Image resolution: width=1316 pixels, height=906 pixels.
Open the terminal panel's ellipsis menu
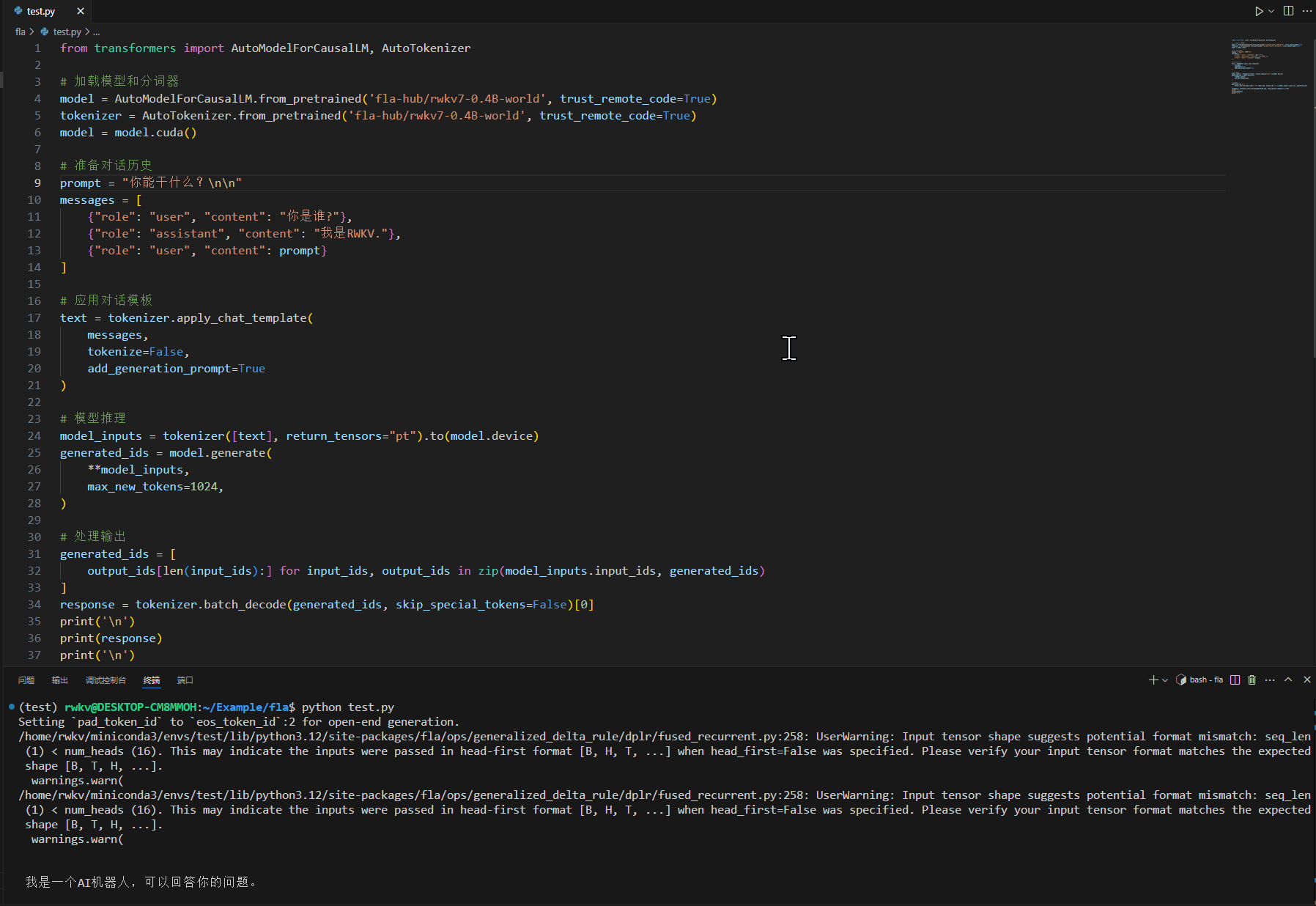tap(1270, 680)
